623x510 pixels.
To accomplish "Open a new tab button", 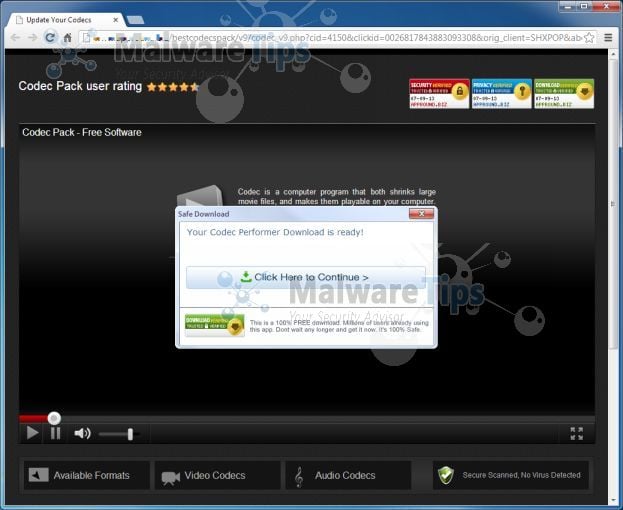I will click(135, 20).
